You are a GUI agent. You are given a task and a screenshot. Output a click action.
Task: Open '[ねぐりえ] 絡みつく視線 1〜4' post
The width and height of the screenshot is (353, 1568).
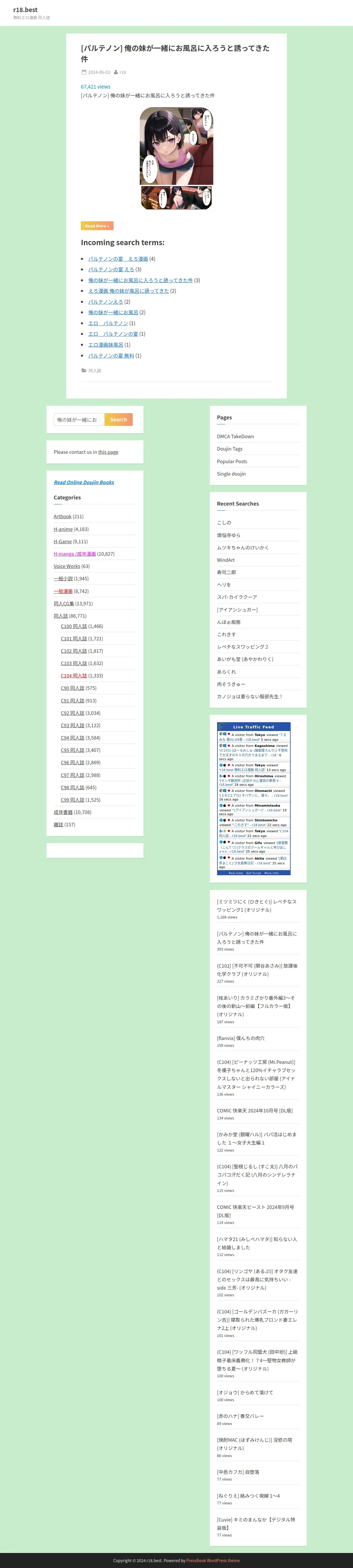[248, 1496]
